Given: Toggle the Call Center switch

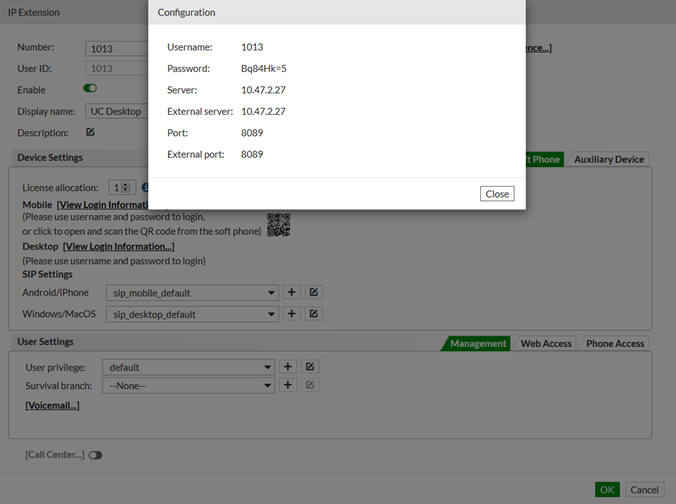Looking at the screenshot, I should click(x=95, y=455).
